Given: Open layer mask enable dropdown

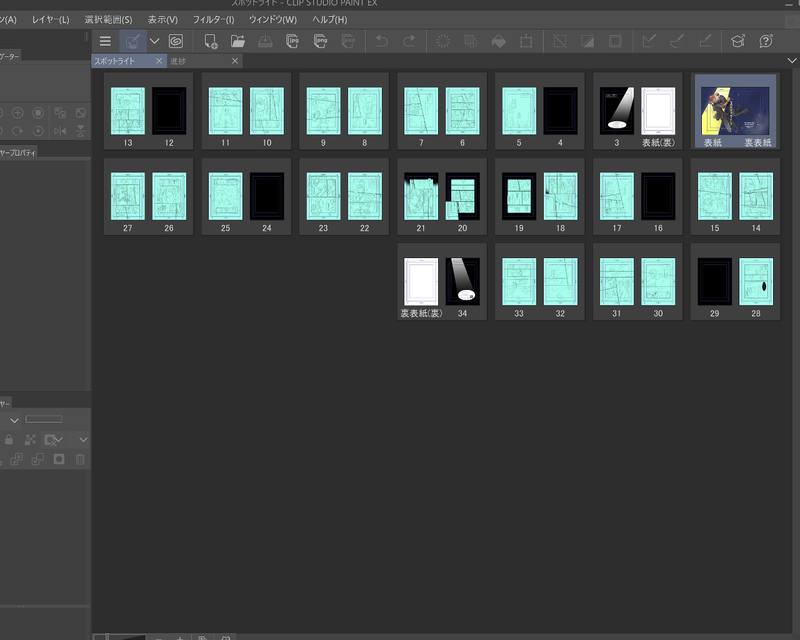Looking at the screenshot, I should point(54,440).
